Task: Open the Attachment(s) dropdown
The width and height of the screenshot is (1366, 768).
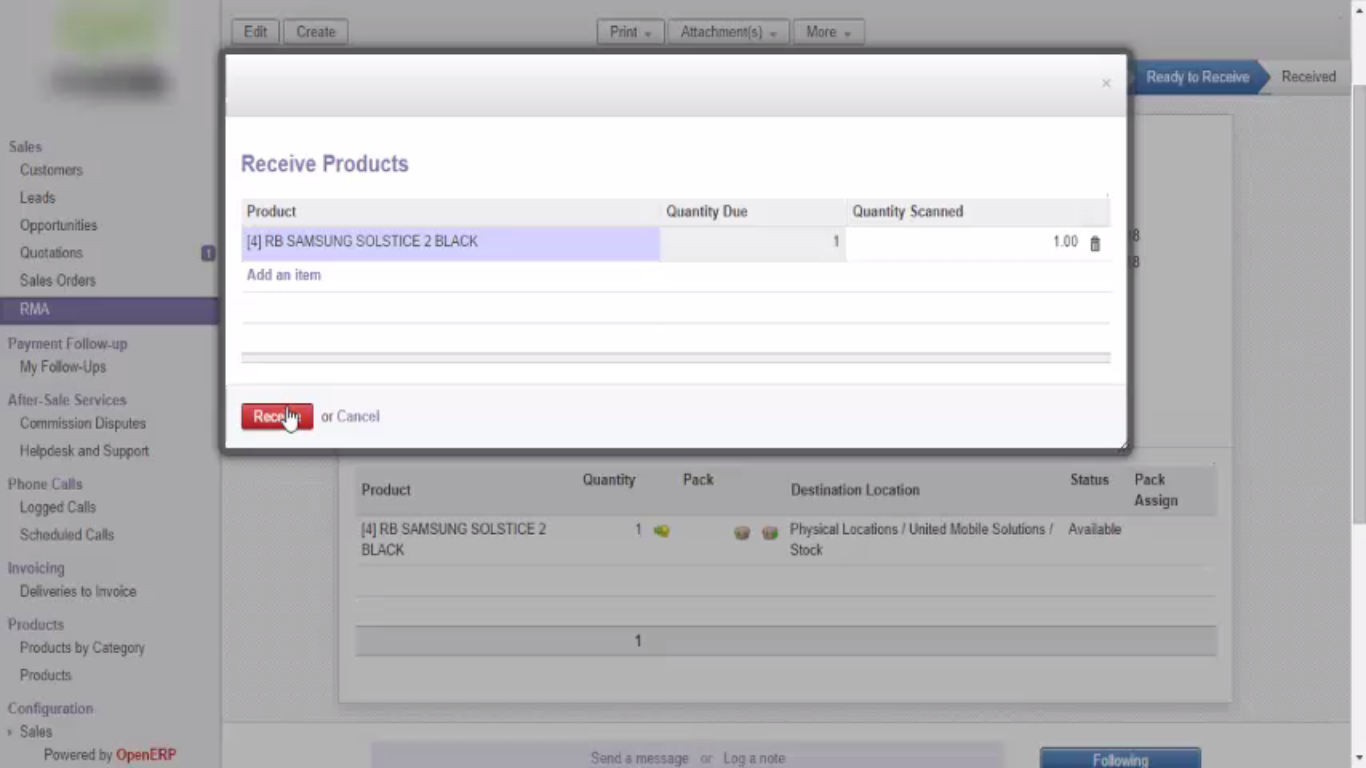Action: 729,32
